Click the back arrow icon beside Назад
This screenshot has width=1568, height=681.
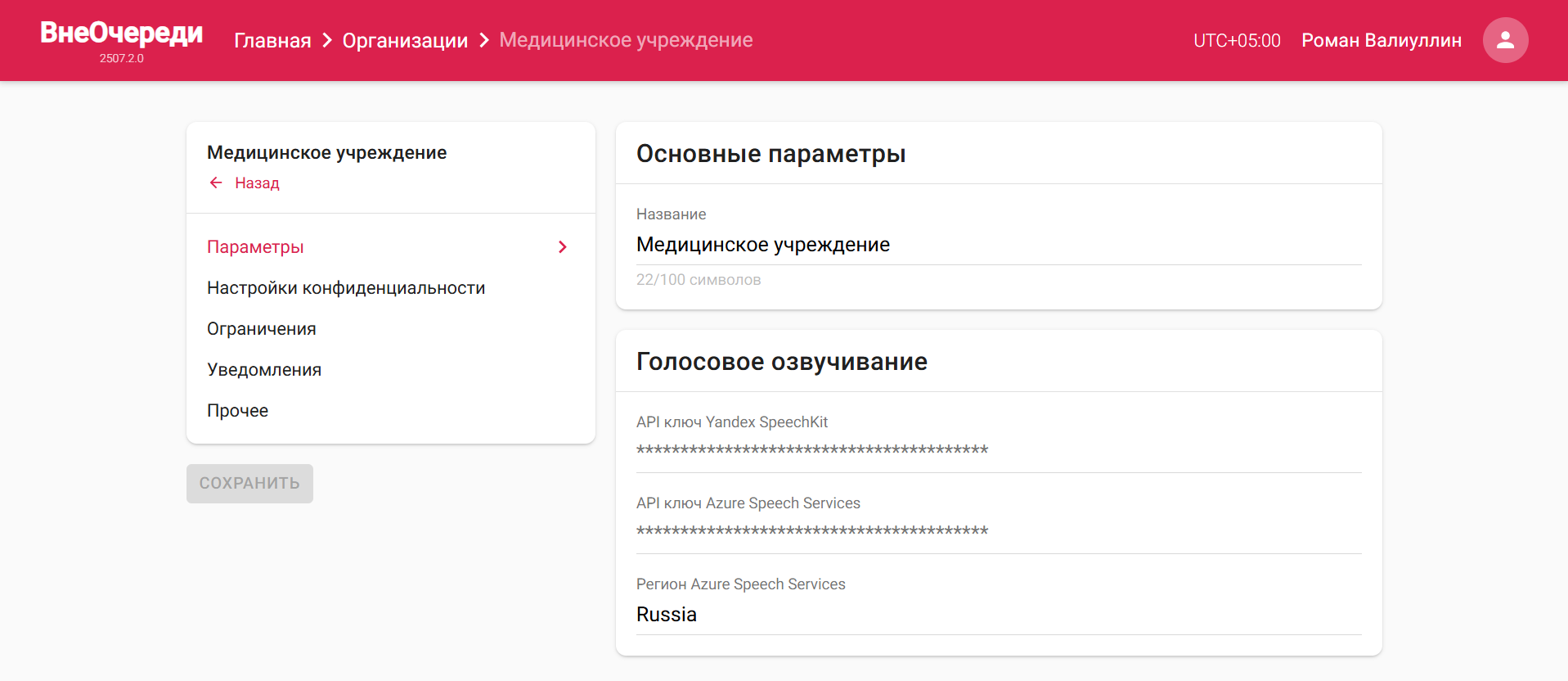pos(216,183)
